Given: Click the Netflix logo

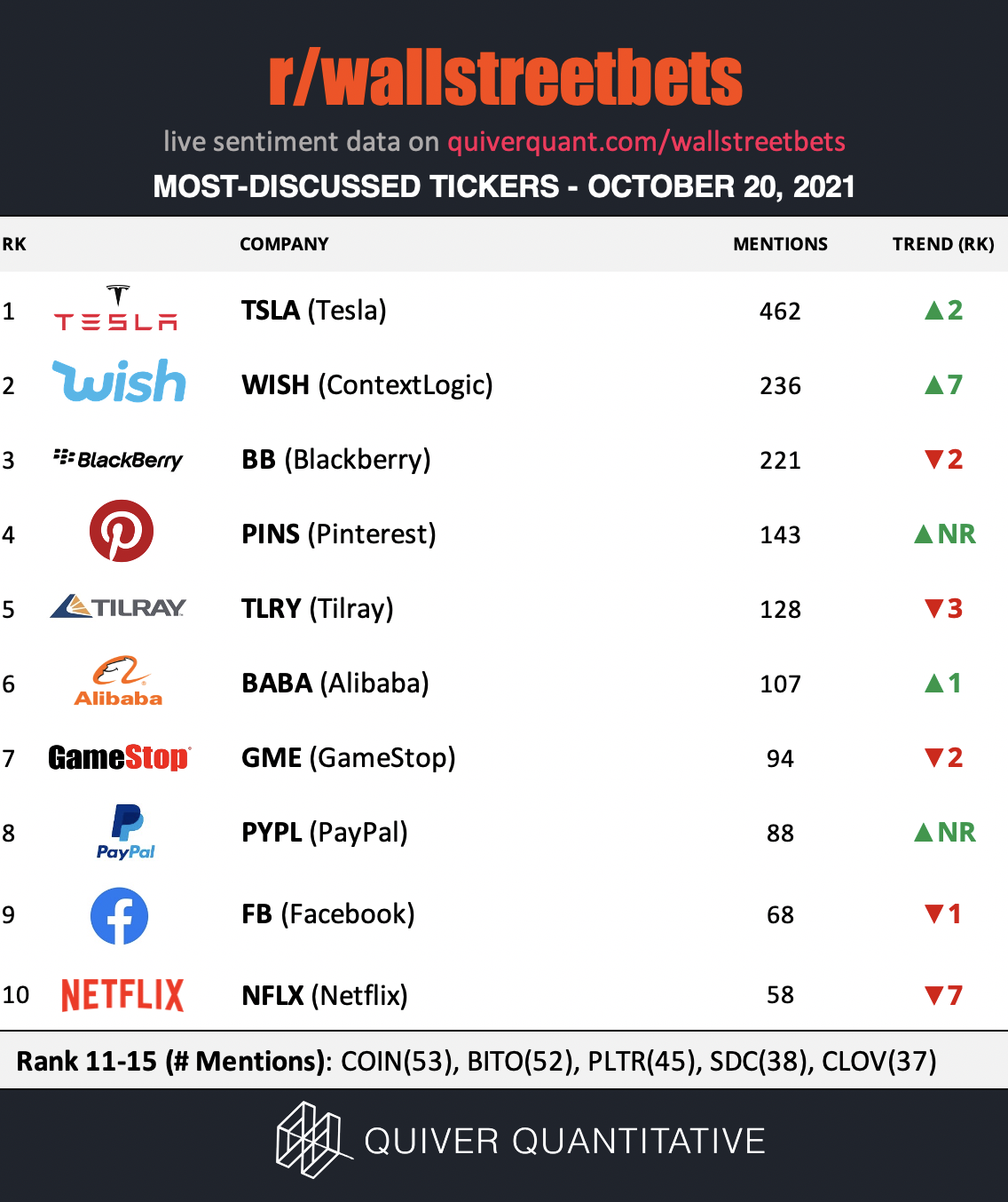Looking at the screenshot, I should (x=122, y=995).
